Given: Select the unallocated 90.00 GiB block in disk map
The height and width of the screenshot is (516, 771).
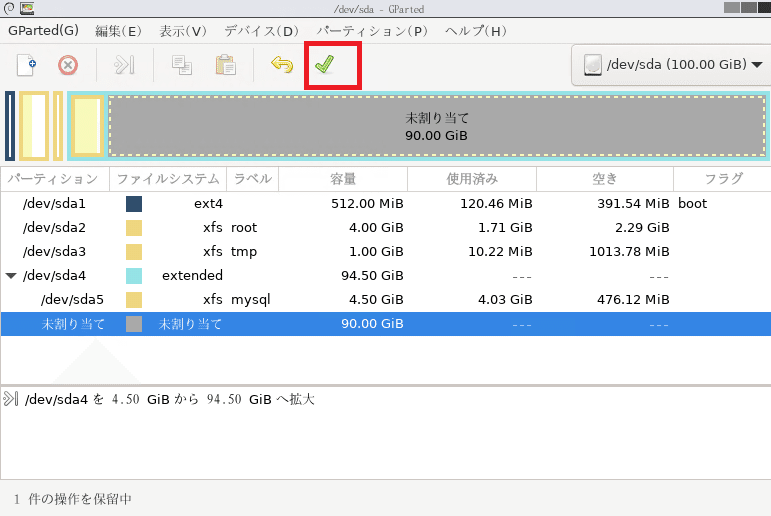Looking at the screenshot, I should 437,126.
